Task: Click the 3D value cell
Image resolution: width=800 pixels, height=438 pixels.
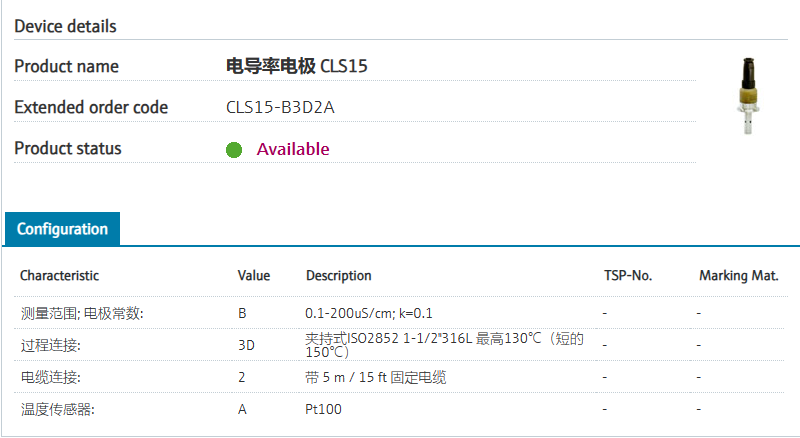Action: [246, 345]
